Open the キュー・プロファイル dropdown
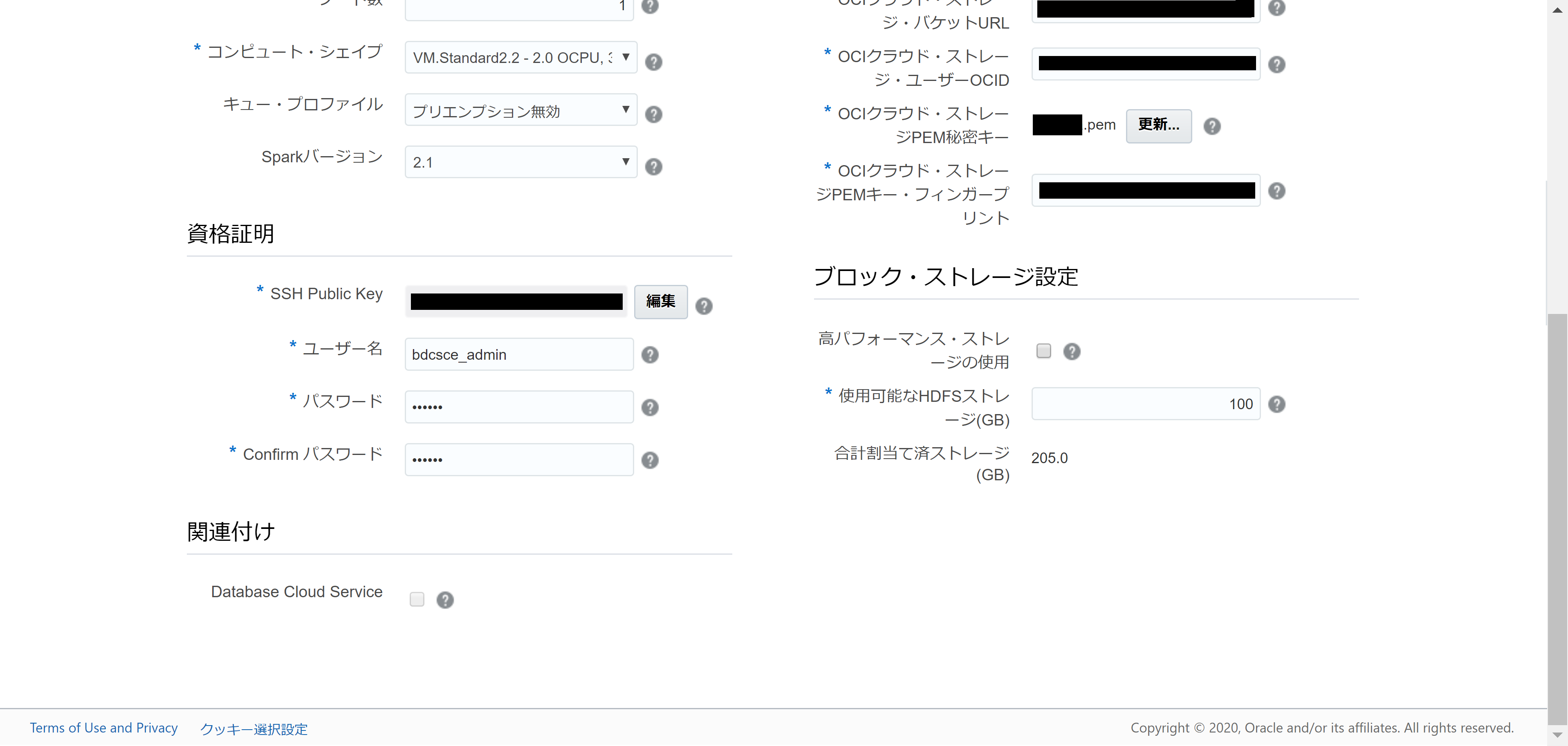 (x=520, y=110)
